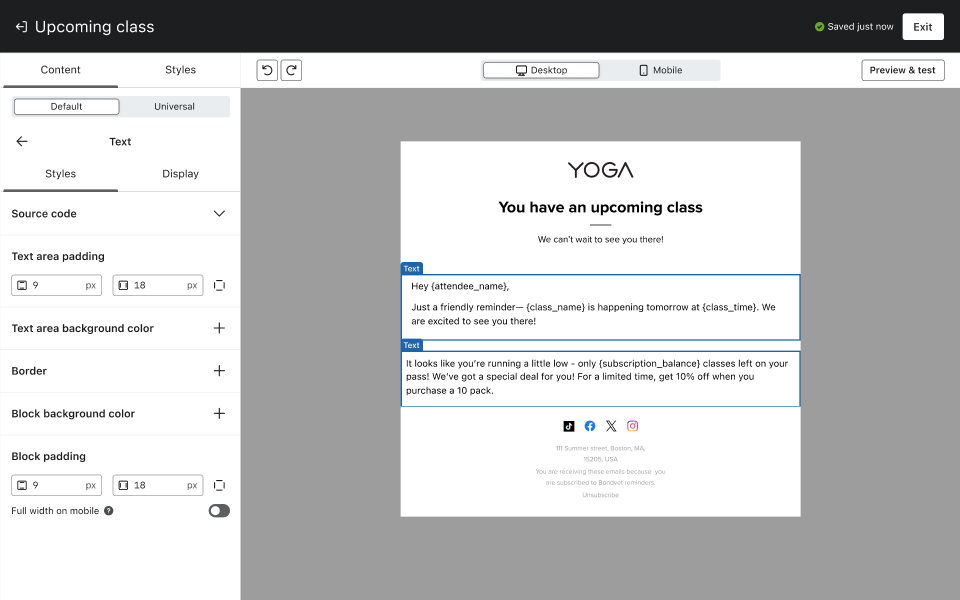This screenshot has width=960, height=600.
Task: Select the Hey {attendee_name} text block
Action: click(601, 307)
